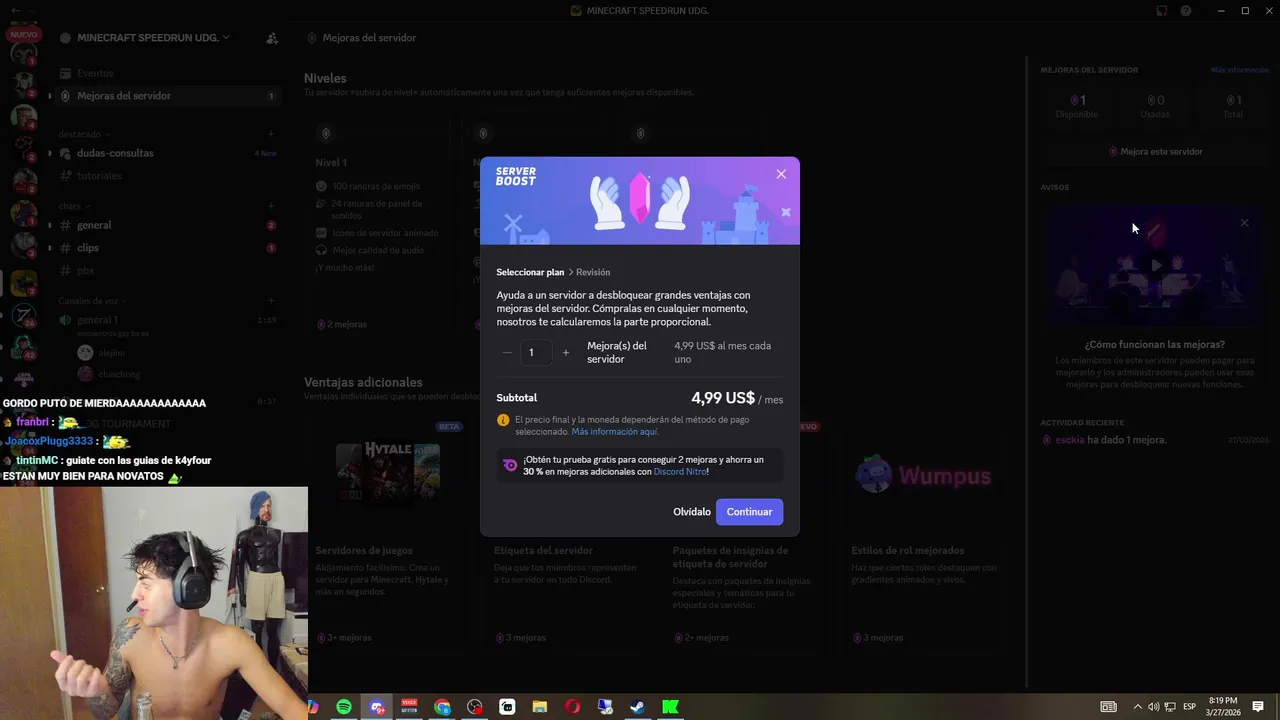Click the boost quantity input field
Image resolution: width=1280 pixels, height=720 pixels.
[536, 353]
